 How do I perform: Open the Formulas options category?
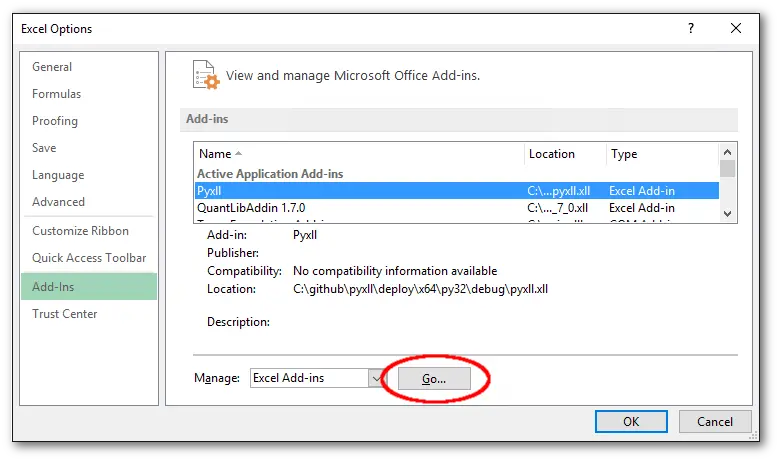(56, 94)
